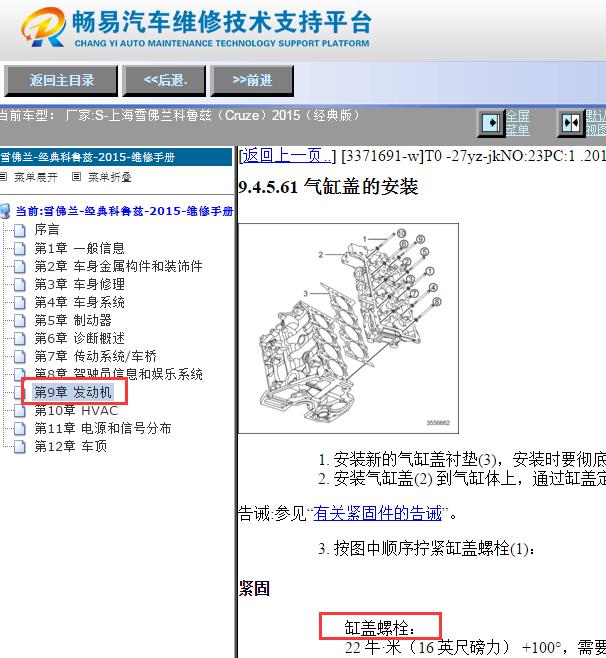
Task: Click page icon next to 第10章 HVAC
Action: coord(19,411)
